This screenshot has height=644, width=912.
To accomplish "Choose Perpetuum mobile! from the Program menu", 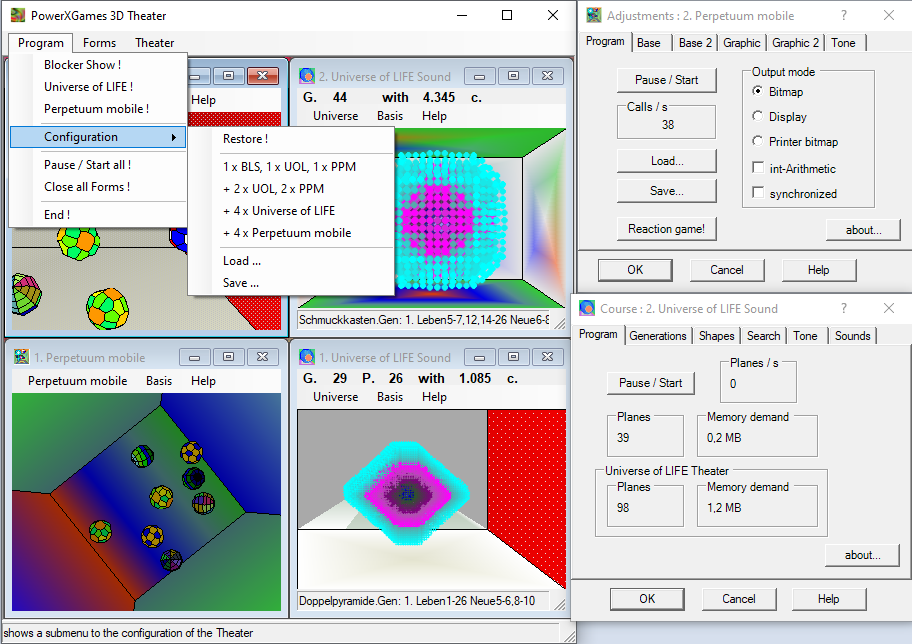I will (98, 109).
